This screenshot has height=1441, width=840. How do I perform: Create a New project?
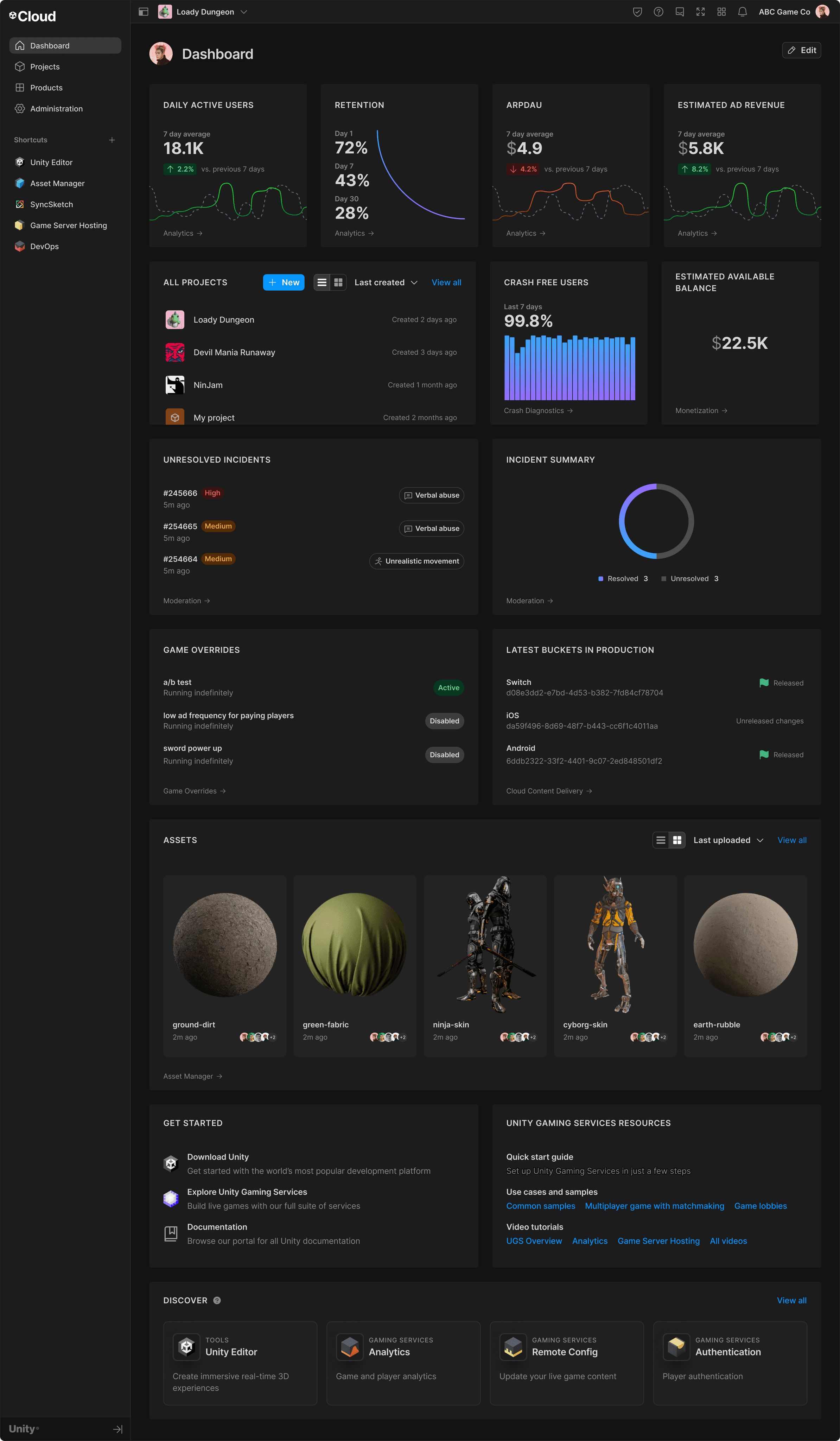284,283
